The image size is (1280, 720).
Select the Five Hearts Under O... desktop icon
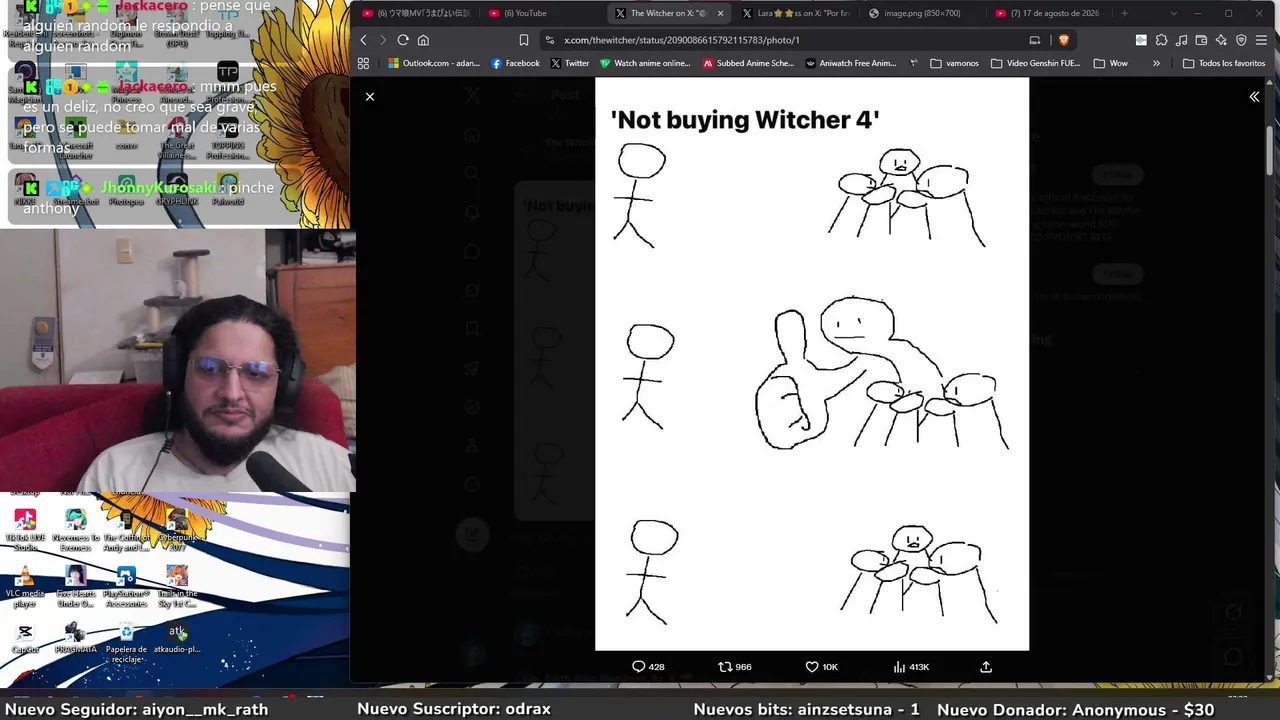coord(75,587)
